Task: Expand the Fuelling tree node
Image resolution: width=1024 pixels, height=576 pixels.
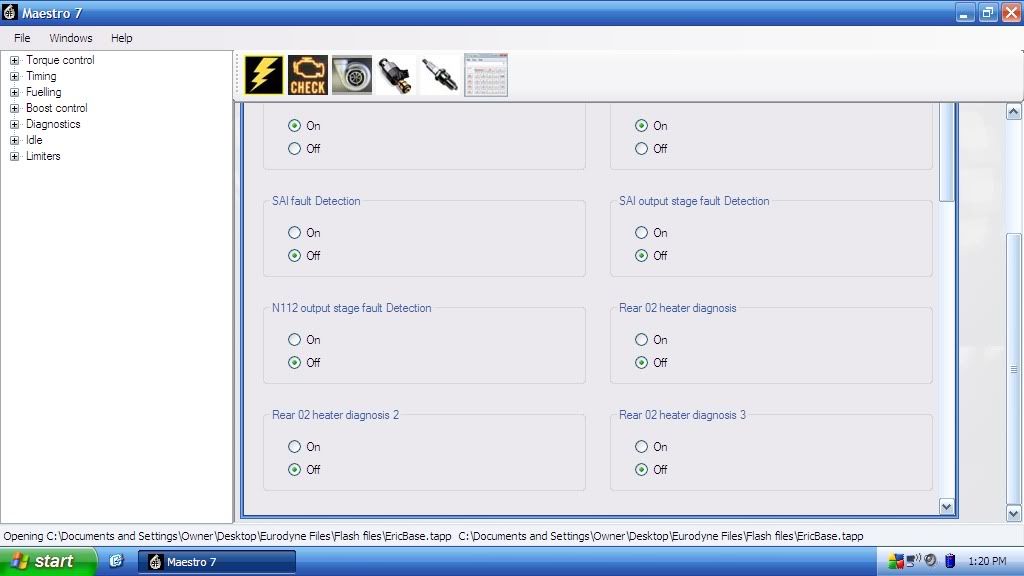Action: [x=14, y=92]
